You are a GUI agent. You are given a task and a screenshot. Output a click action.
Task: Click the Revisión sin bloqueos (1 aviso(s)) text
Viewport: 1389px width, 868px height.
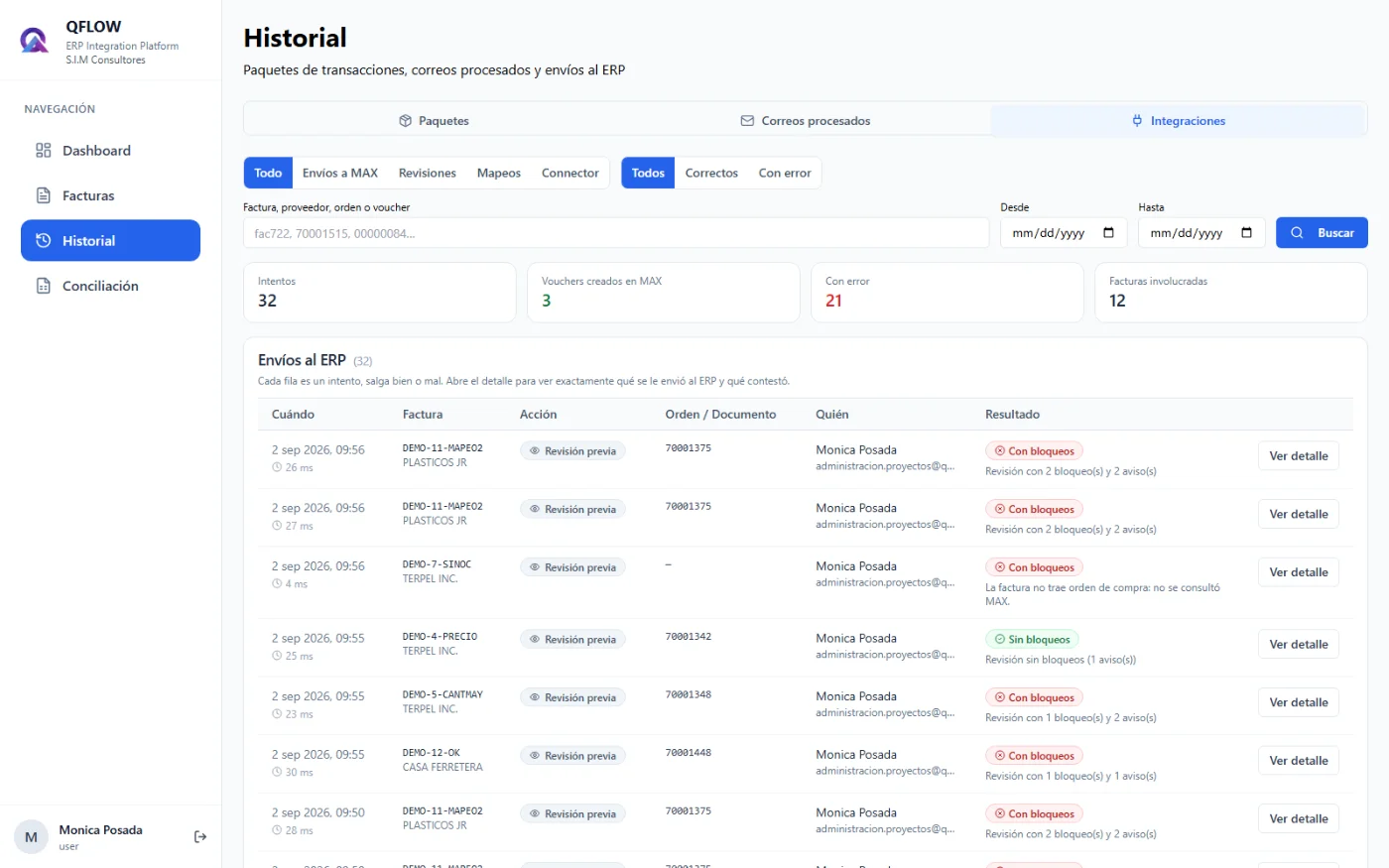point(1061,660)
